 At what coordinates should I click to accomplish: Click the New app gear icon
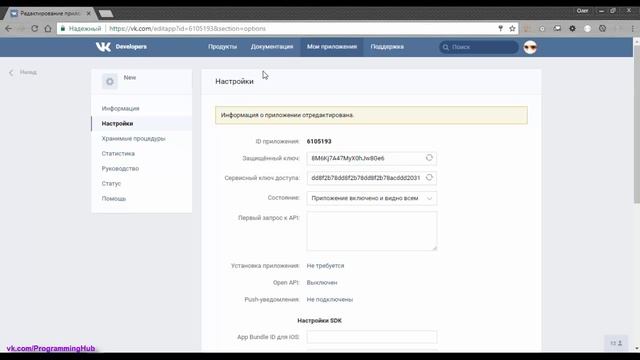(110, 82)
